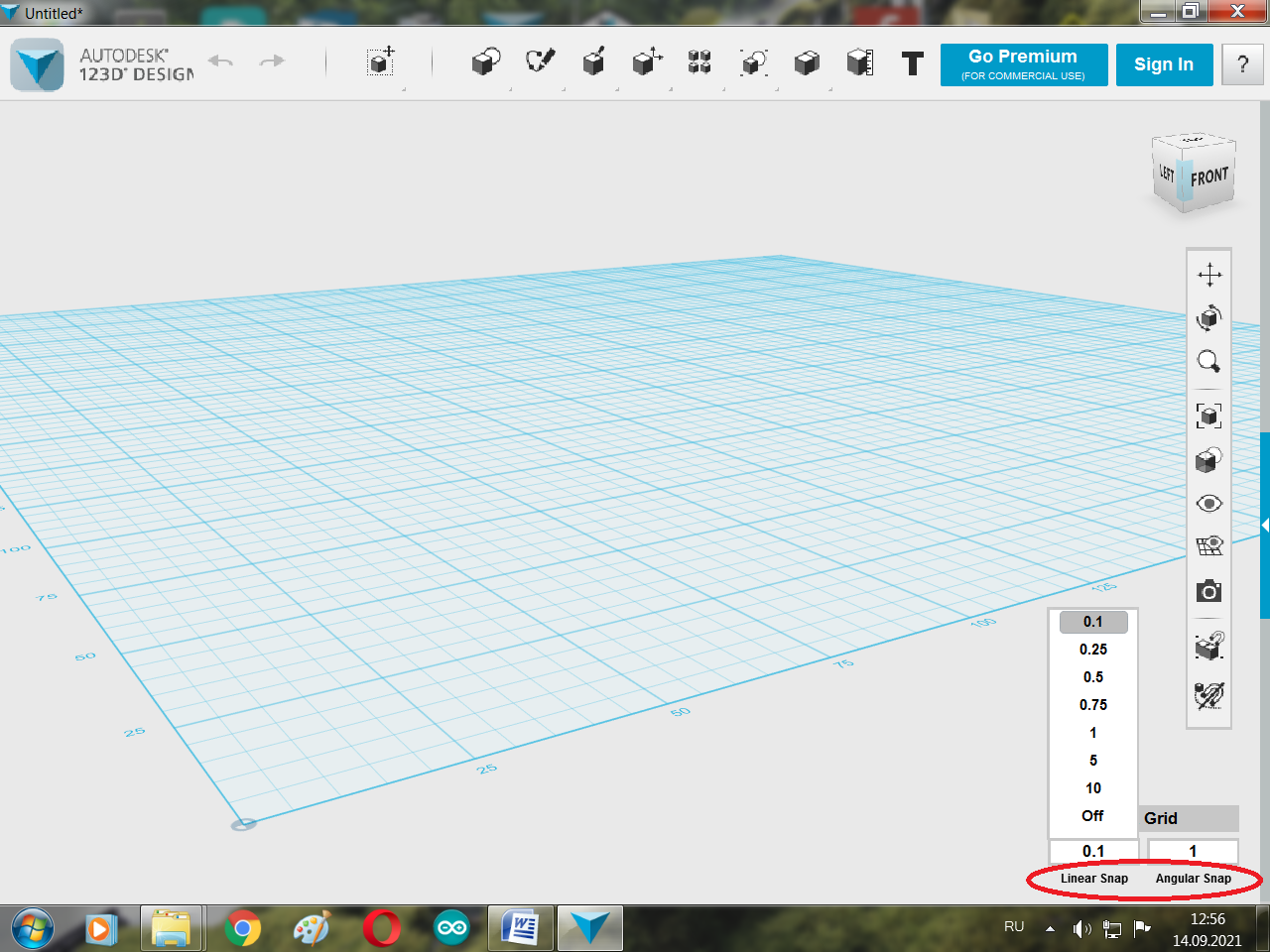1270x952 pixels.
Task: Turn linear snap Off
Action: coord(1093,816)
